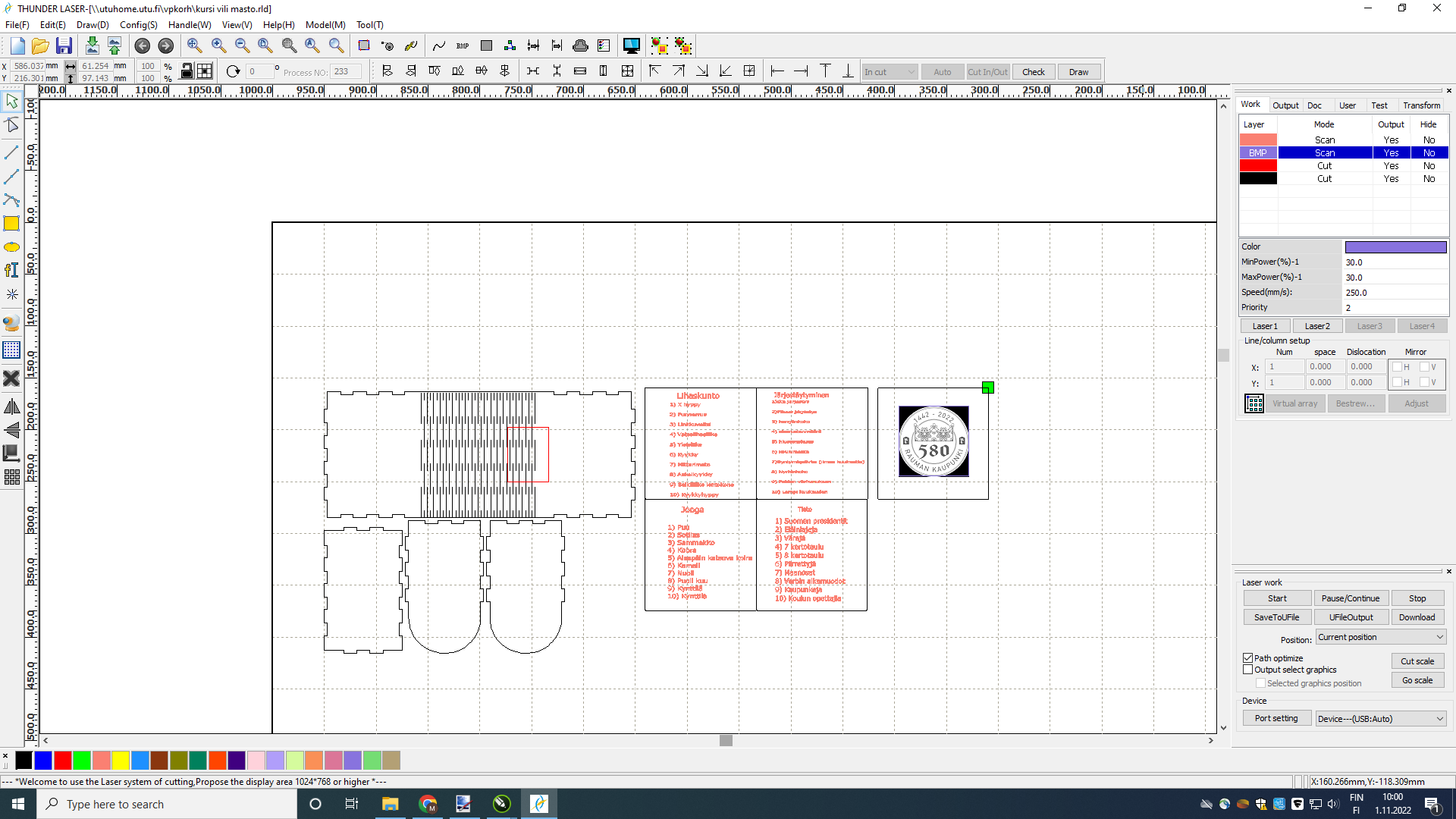Open the Config menu

138,25
